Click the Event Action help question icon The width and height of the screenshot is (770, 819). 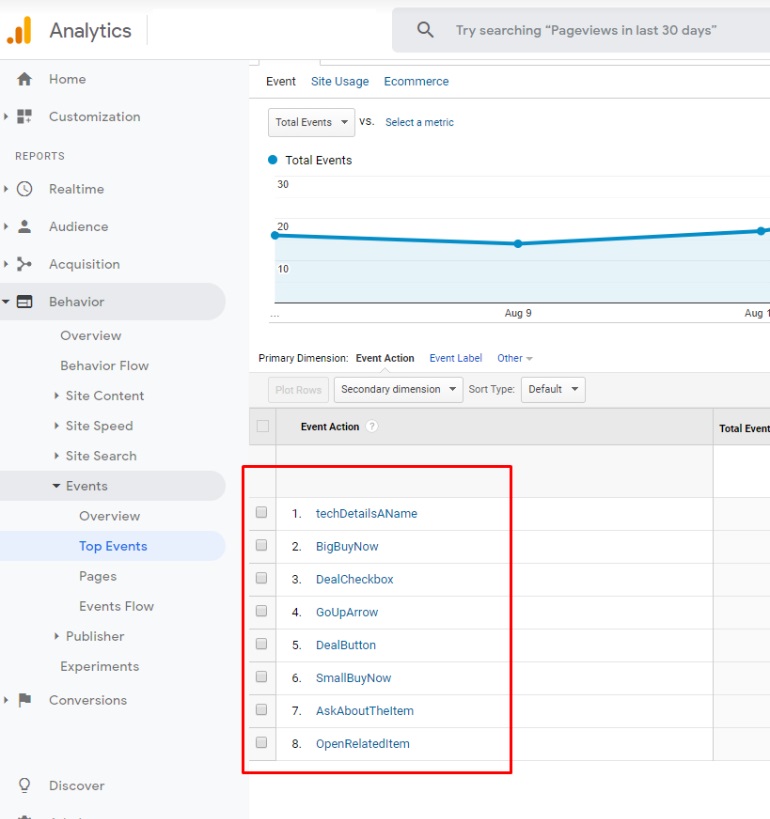372,427
